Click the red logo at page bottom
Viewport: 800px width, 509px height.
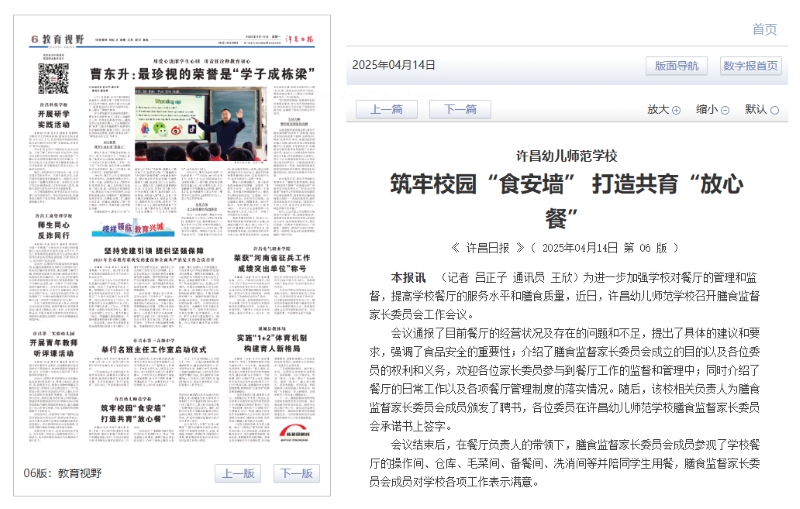click(294, 432)
